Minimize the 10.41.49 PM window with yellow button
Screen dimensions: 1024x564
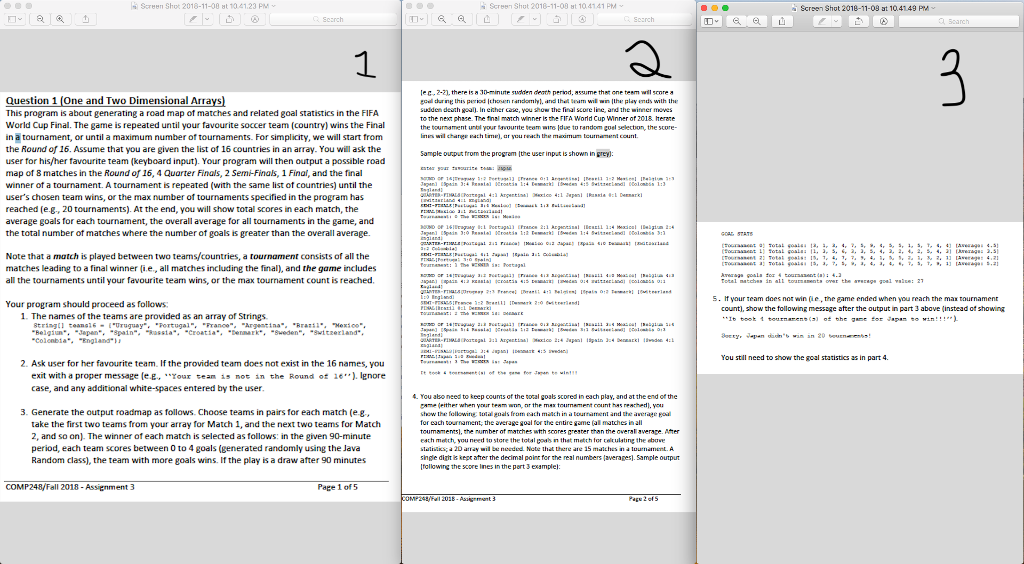point(714,8)
